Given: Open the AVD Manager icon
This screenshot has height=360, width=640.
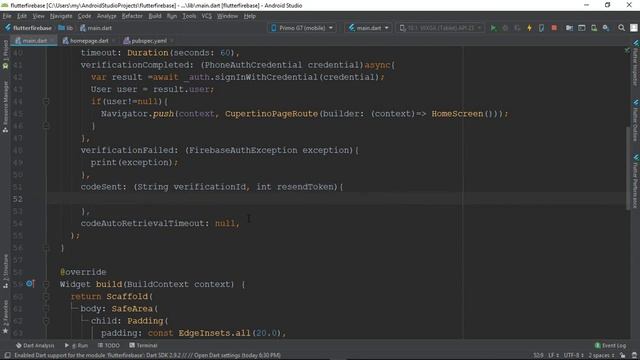Looking at the screenshot, I should click(x=594, y=28).
